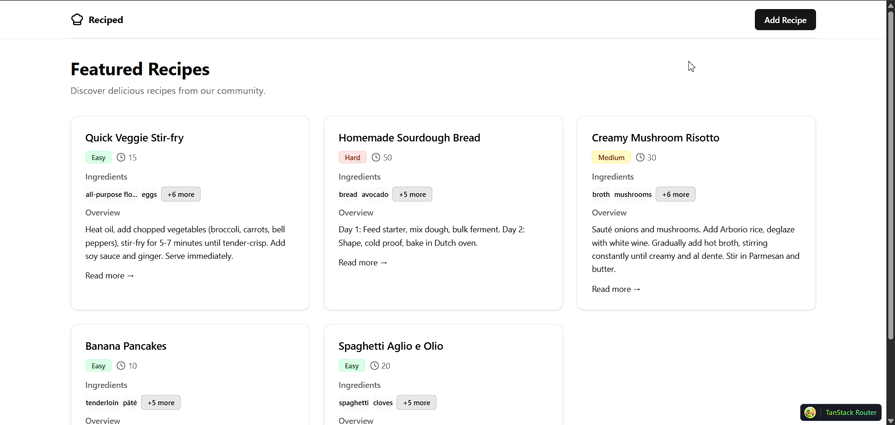
Task: Click the Easy badge on Banana Pancakes
Action: [98, 366]
